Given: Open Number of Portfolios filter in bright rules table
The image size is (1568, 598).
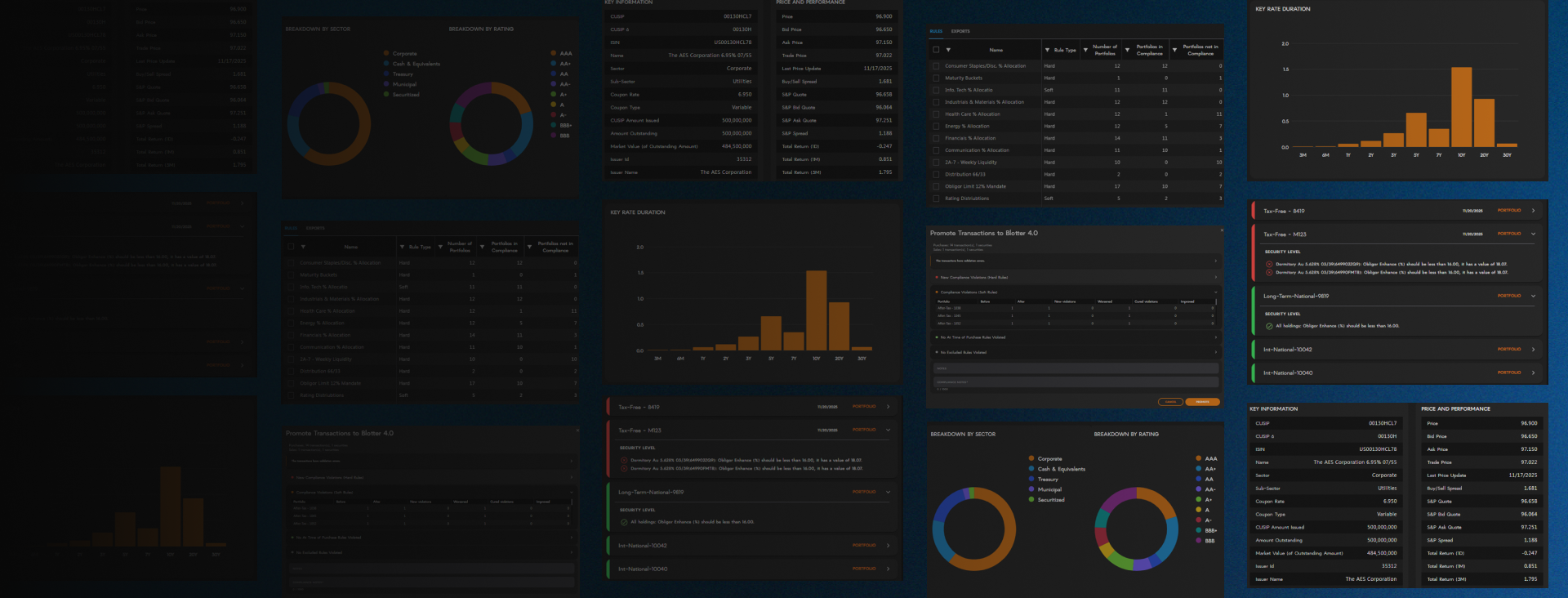Looking at the screenshot, I should coord(1085,50).
